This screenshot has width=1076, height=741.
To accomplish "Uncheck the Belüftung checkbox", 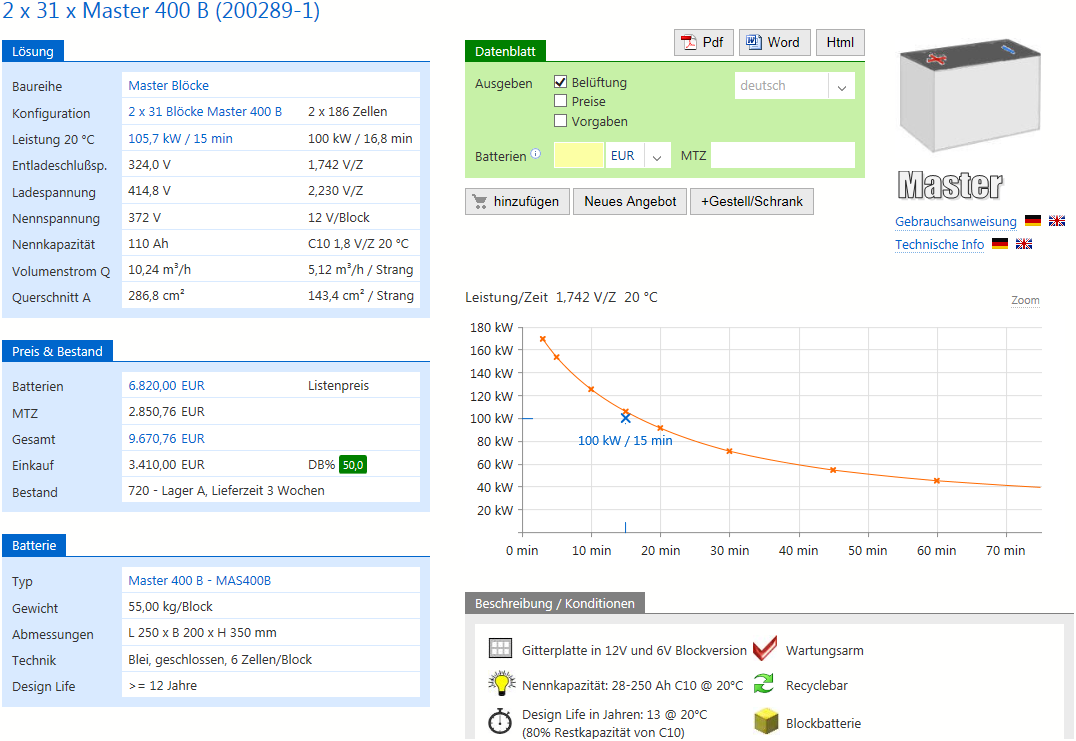I will point(561,82).
